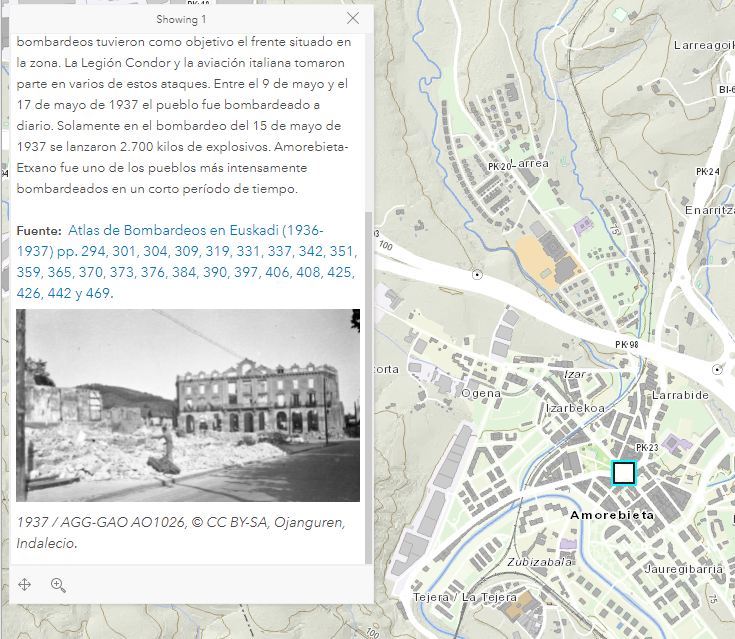735x639 pixels.
Task: Click the Amorebieta town label on map
Action: tap(611, 514)
